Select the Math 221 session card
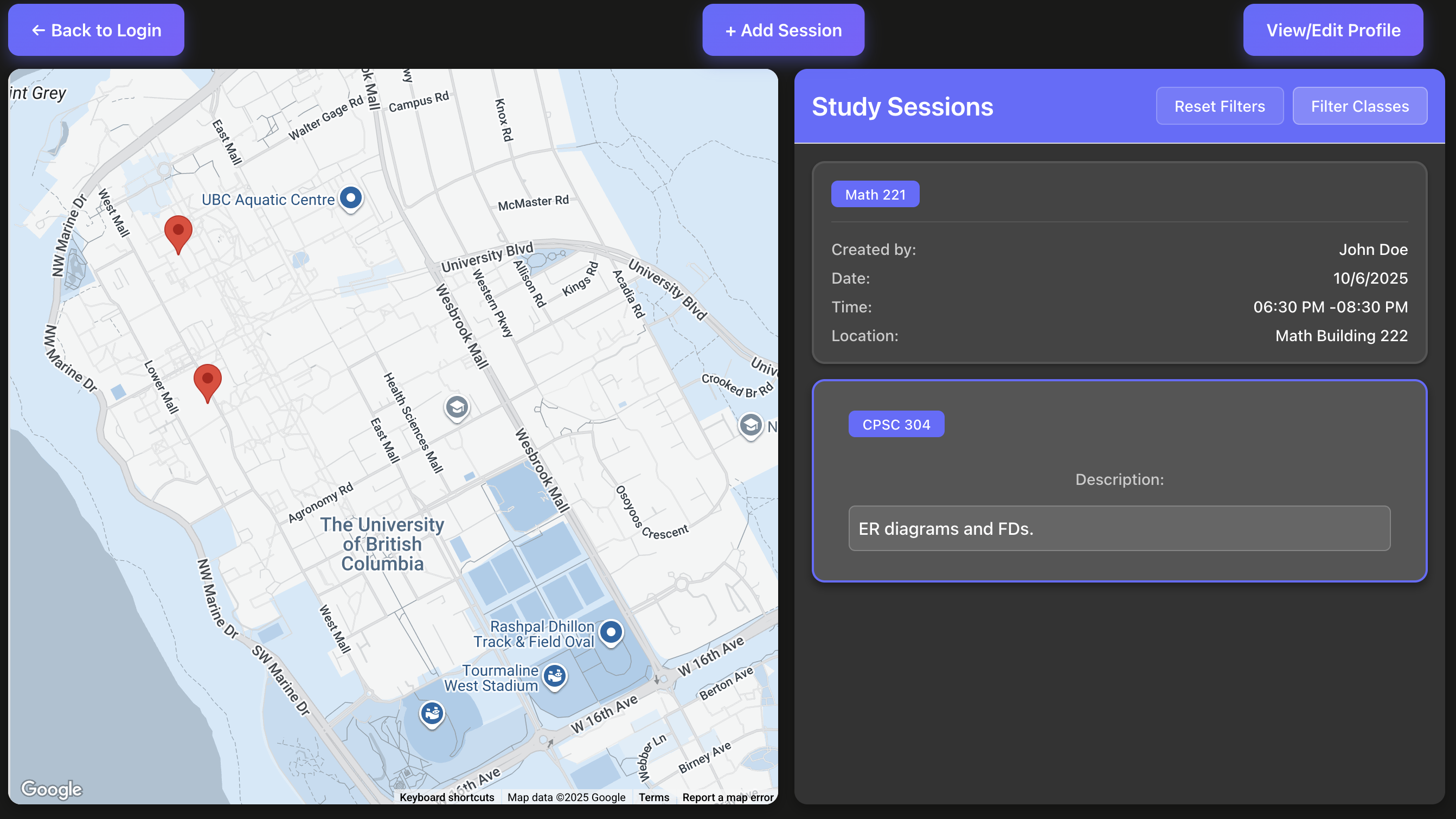This screenshot has width=1456, height=819. [x=1119, y=263]
